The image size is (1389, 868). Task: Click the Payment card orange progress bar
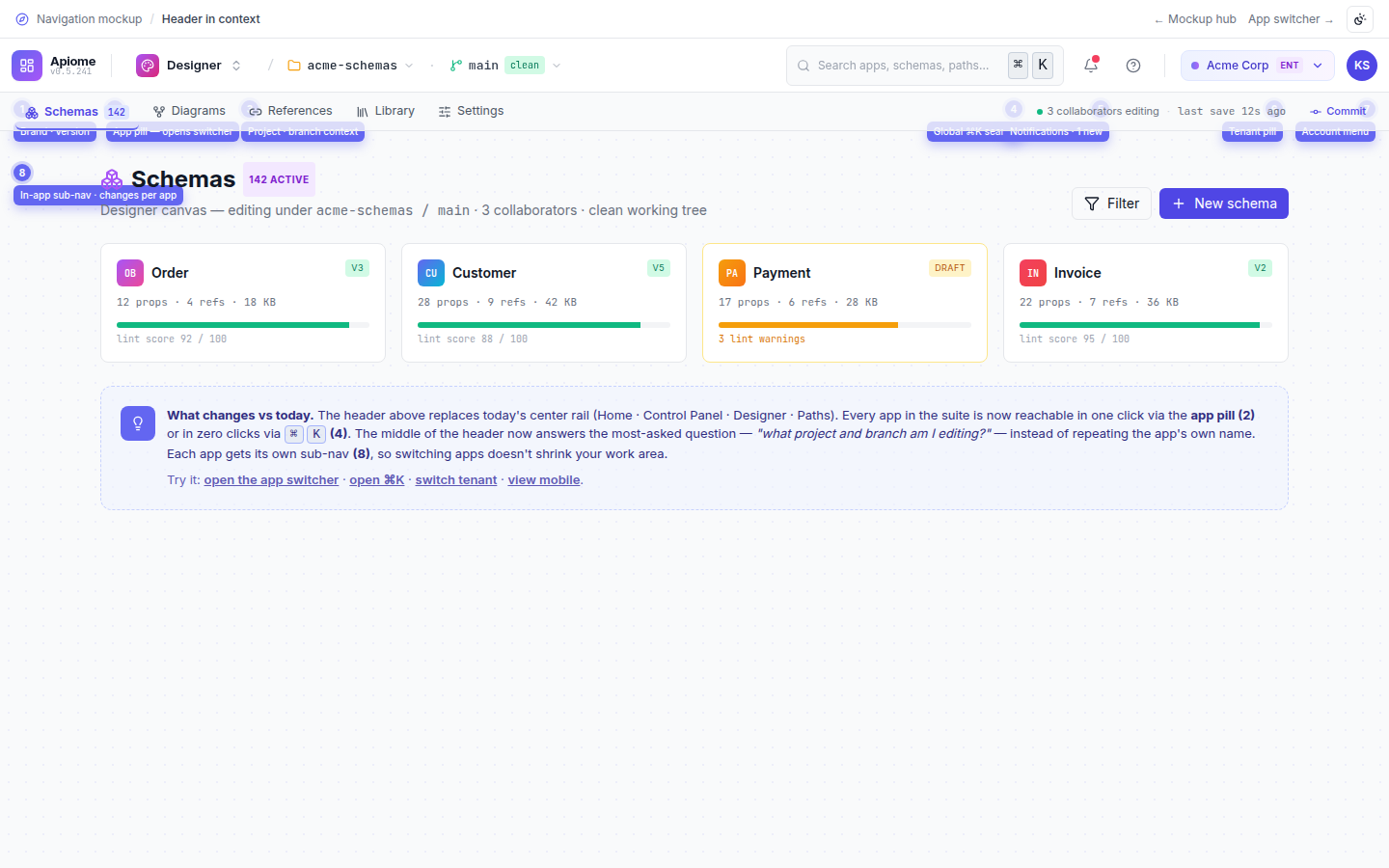point(845,325)
